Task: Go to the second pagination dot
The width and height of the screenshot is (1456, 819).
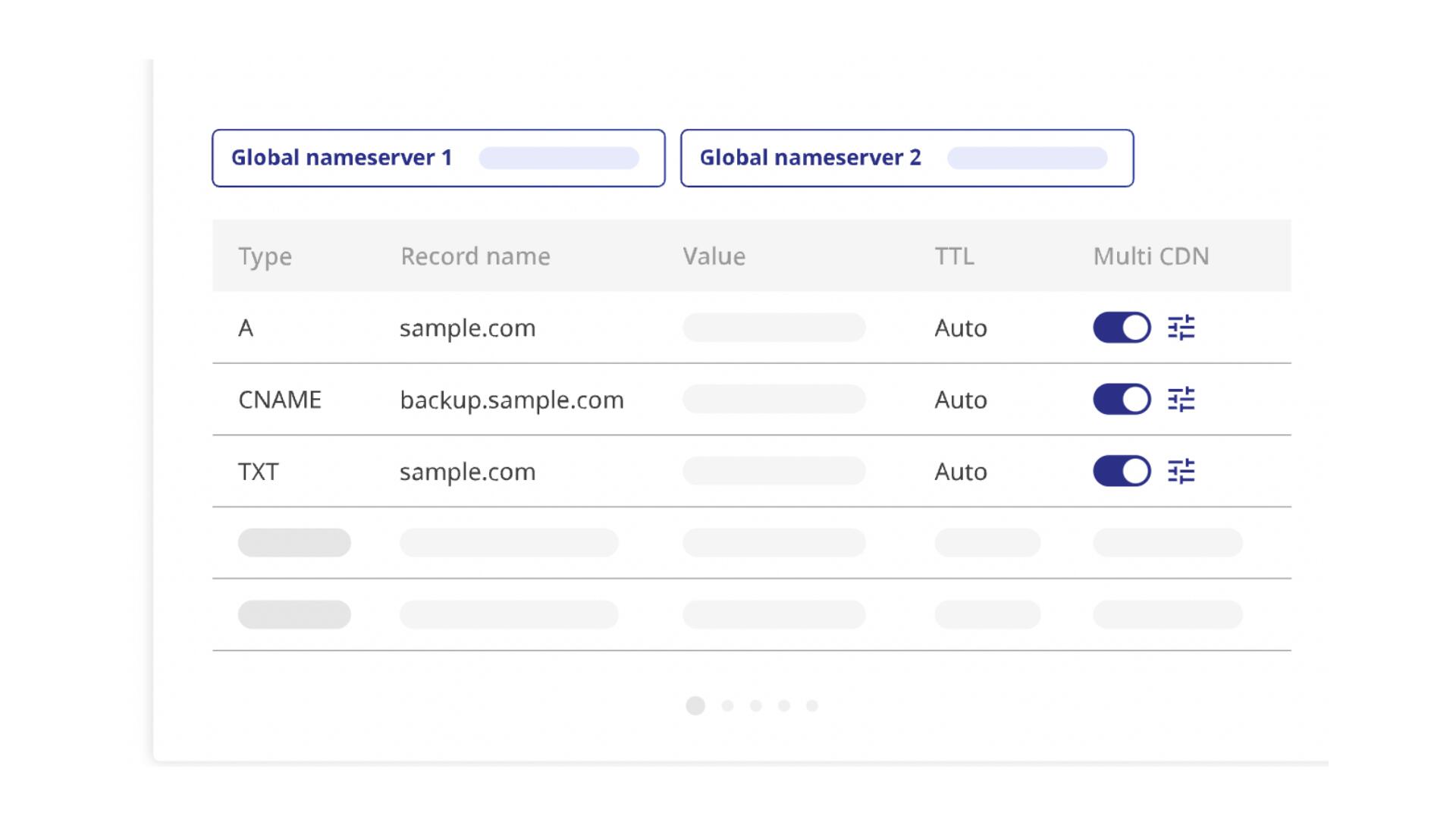Action: click(x=727, y=706)
